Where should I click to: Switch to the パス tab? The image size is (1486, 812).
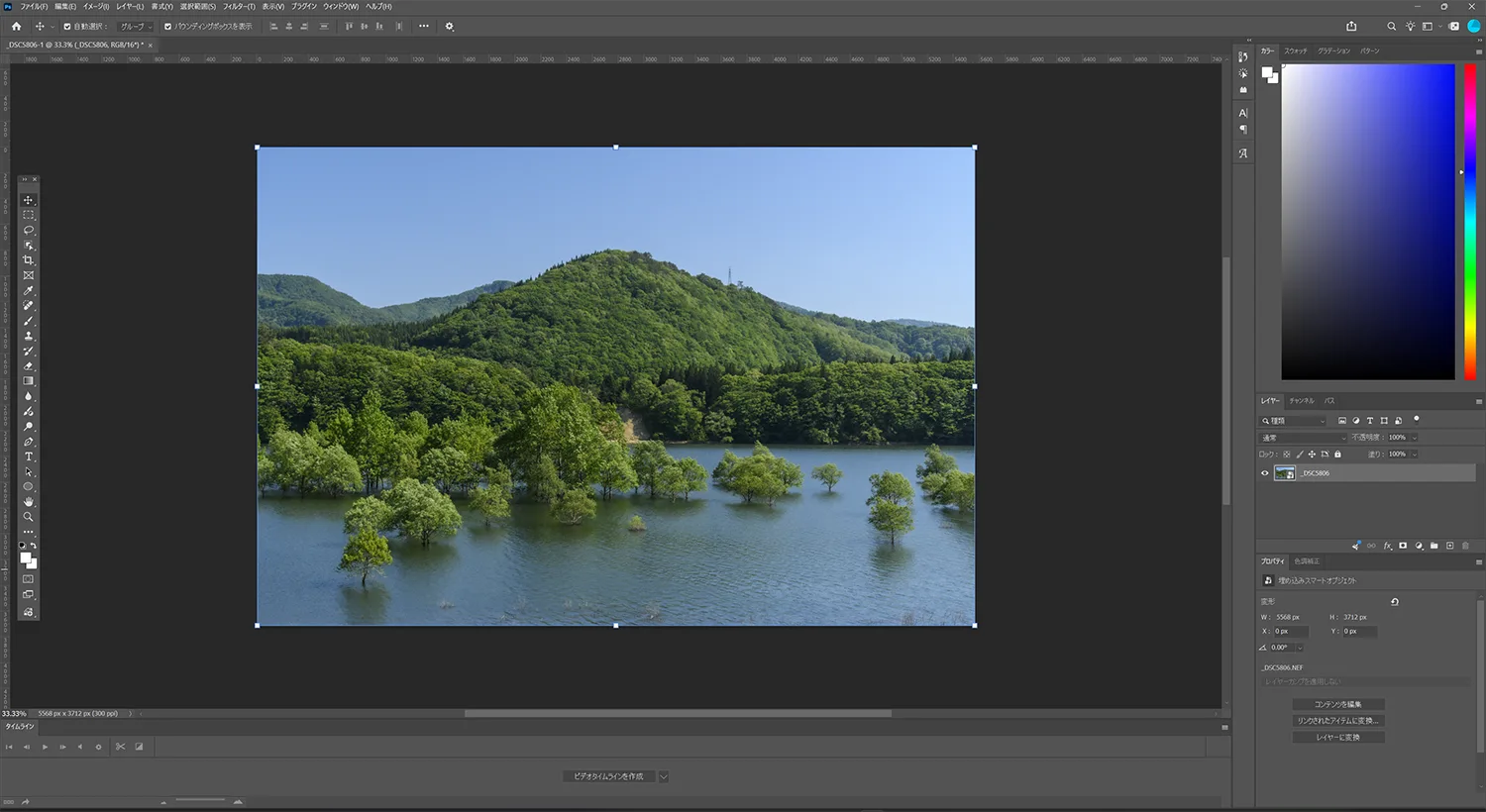(1329, 401)
